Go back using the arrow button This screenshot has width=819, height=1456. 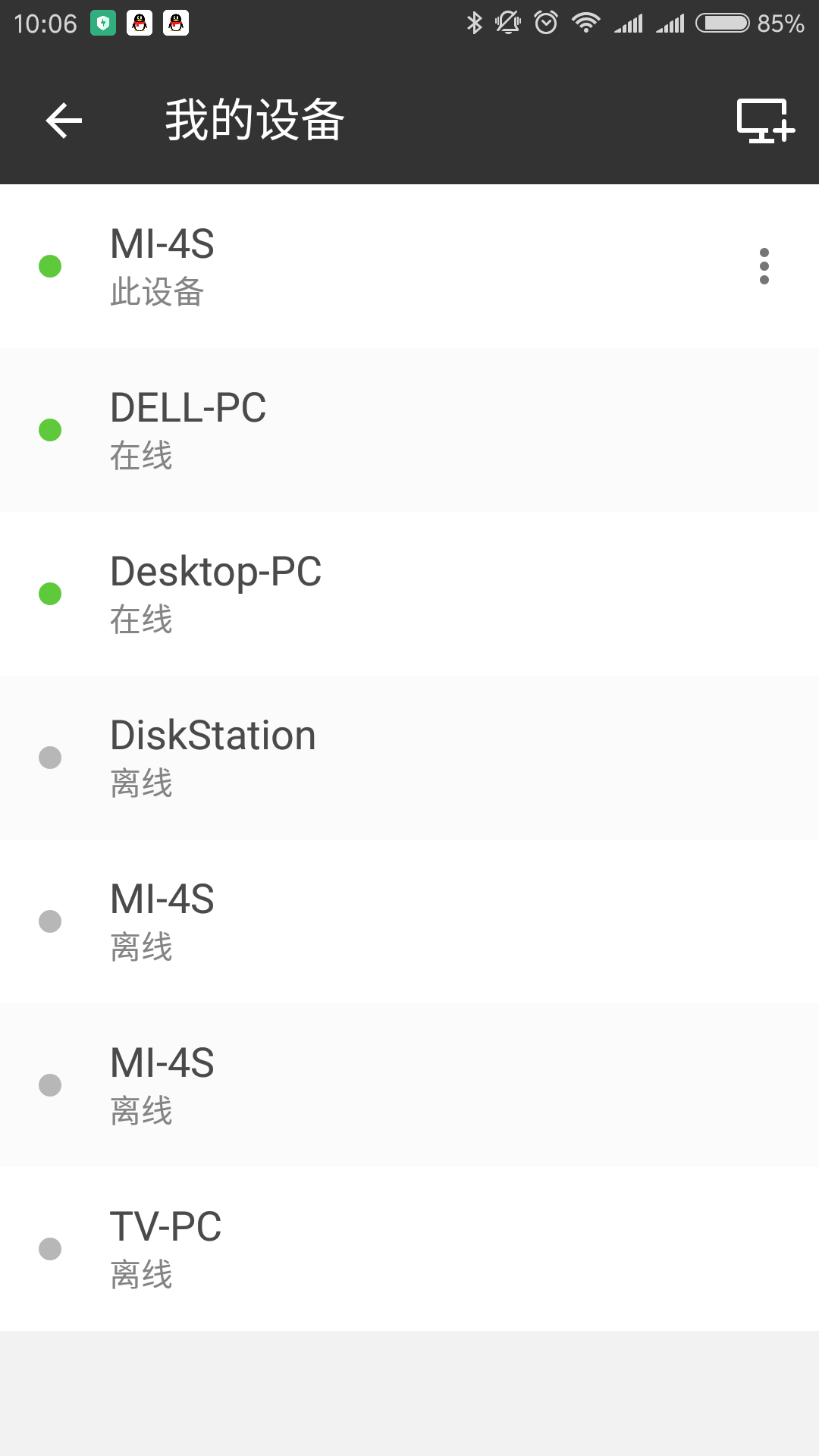(64, 121)
